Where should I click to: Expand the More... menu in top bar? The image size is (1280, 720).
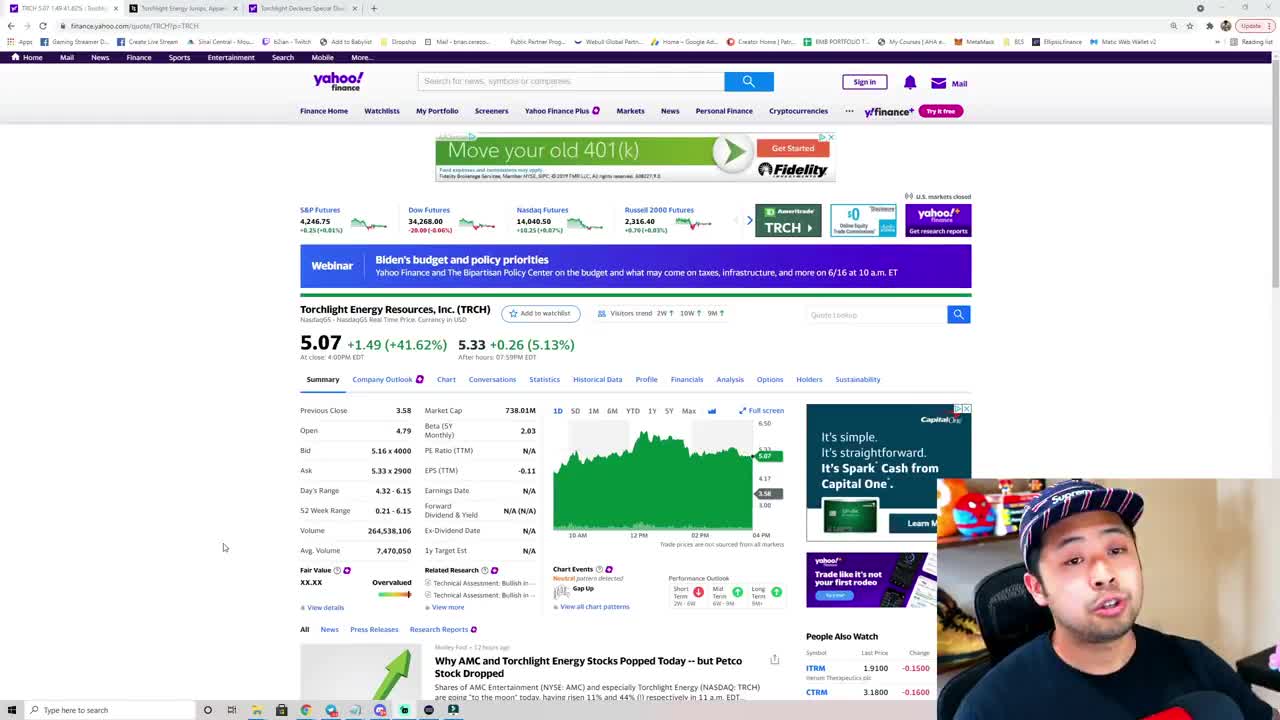(x=362, y=57)
